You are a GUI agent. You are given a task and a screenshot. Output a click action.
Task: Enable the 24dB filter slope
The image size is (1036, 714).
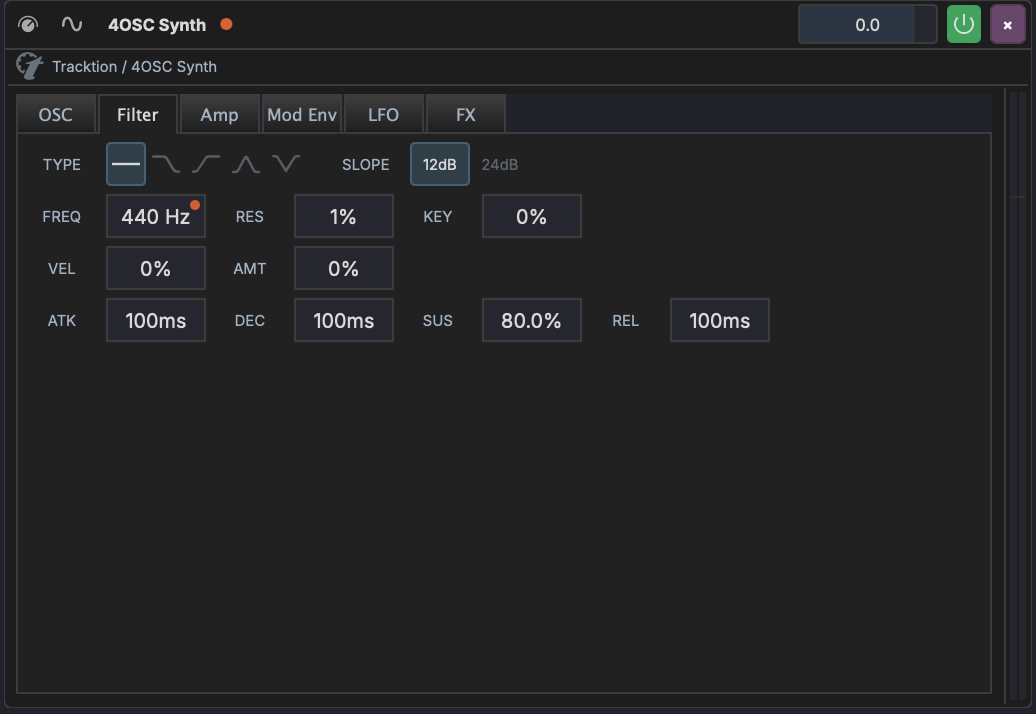pos(500,164)
